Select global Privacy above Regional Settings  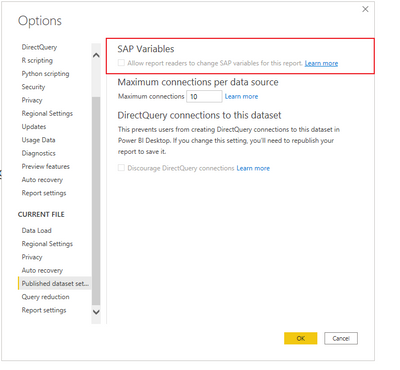[x=32, y=100]
